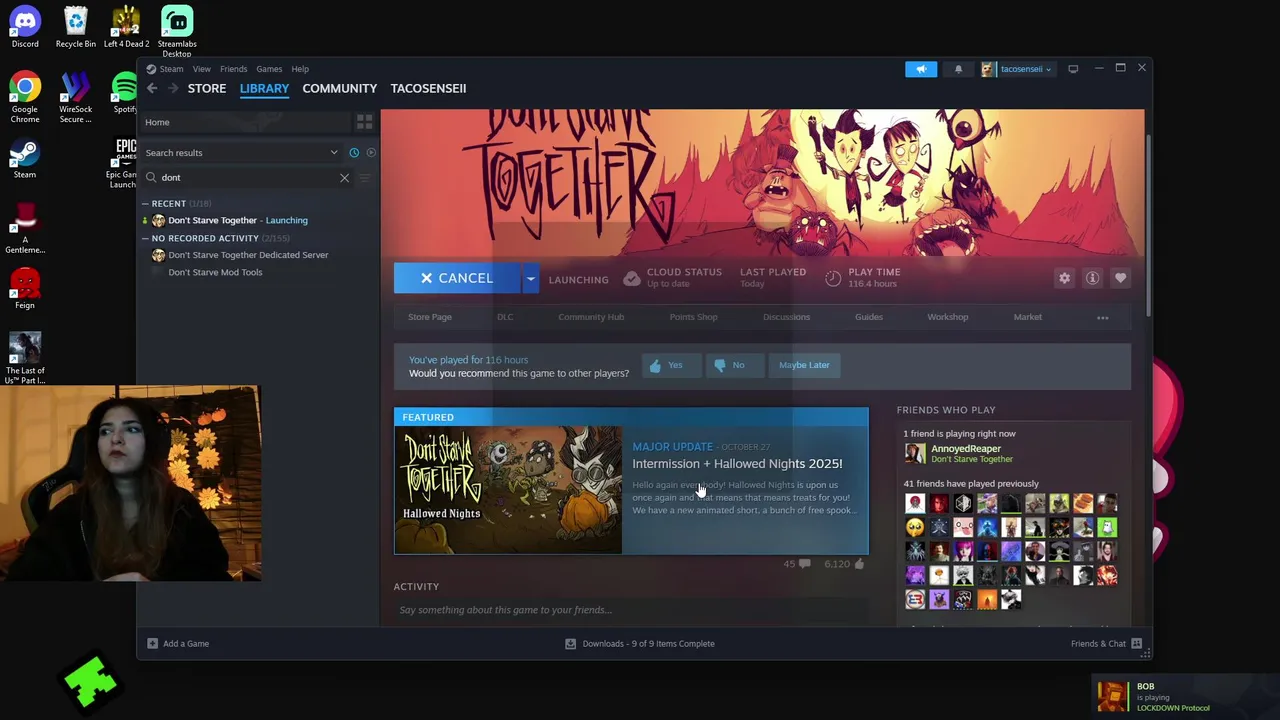Go to the STORE tab

tap(207, 88)
